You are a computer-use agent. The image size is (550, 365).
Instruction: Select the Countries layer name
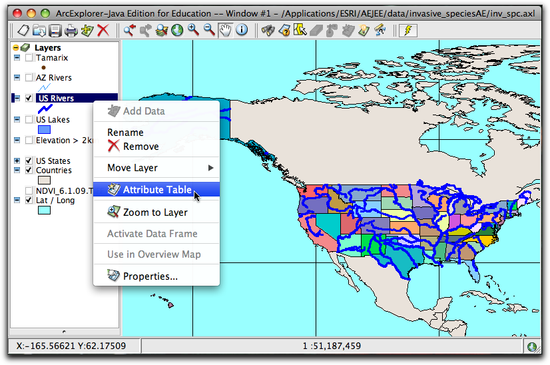[54, 170]
